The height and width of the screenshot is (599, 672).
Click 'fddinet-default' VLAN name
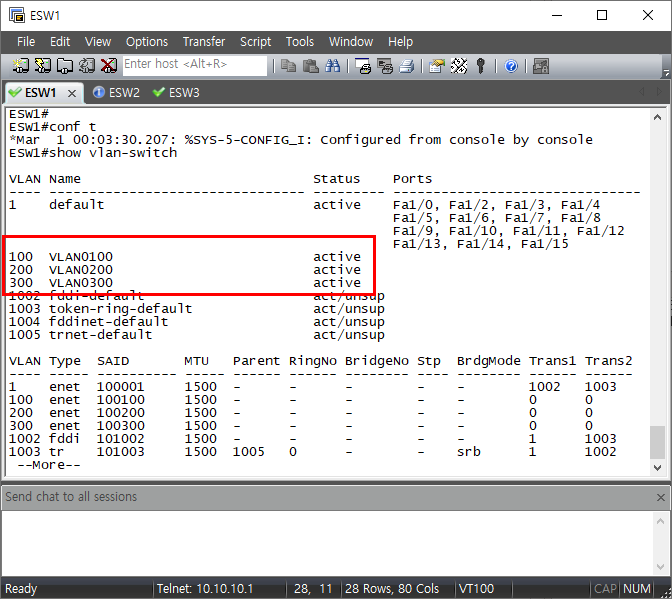(x=108, y=322)
